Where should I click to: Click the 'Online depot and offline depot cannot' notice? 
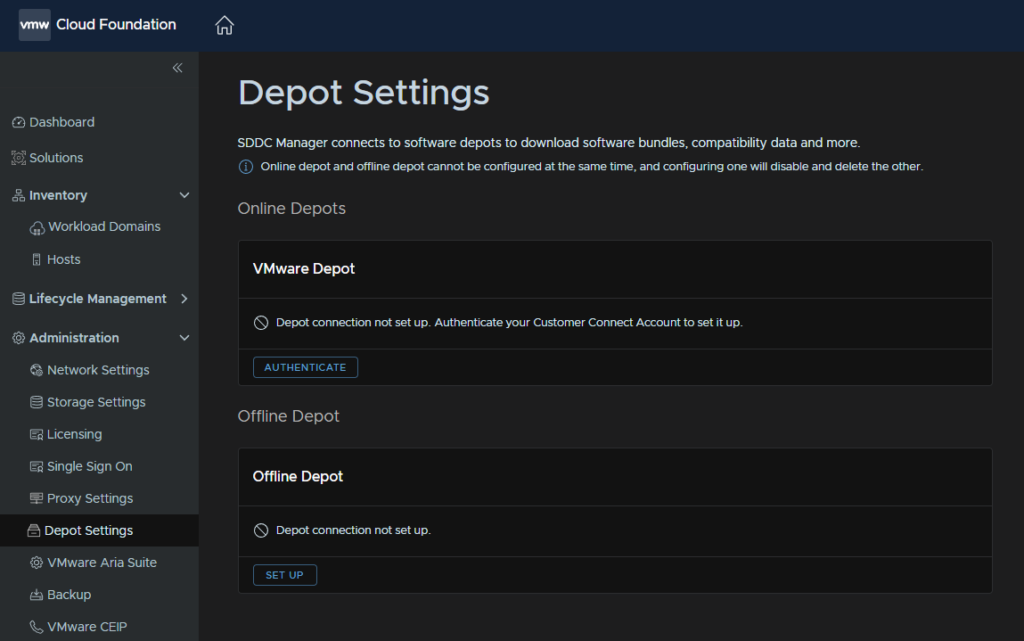pos(592,167)
